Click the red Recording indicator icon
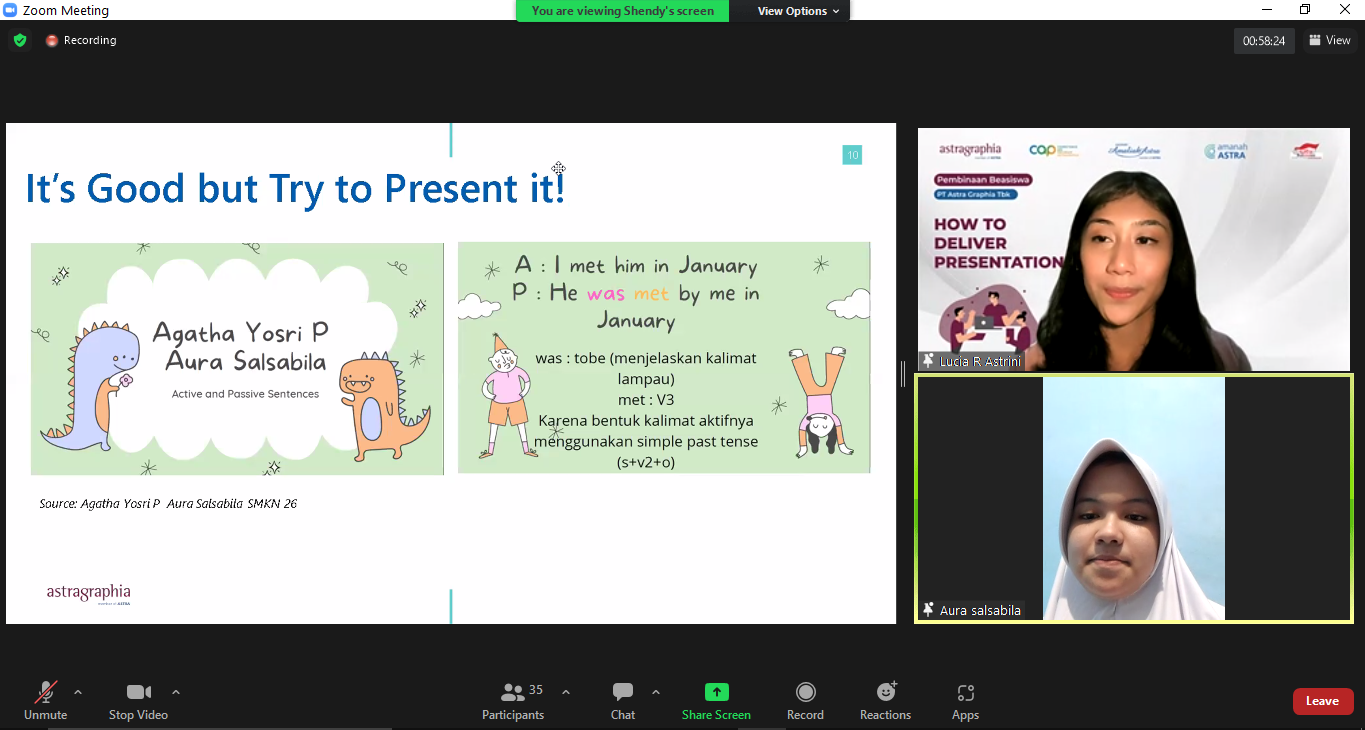Image resolution: width=1365 pixels, height=730 pixels. tap(52, 41)
